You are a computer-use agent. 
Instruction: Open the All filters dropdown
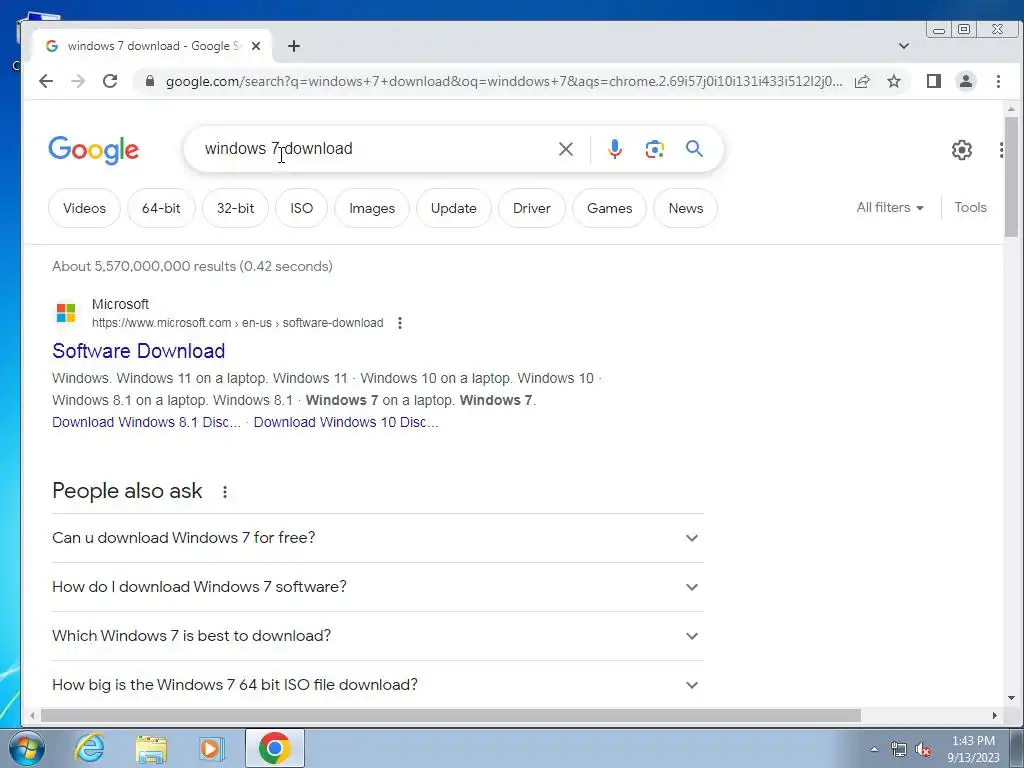coord(890,208)
